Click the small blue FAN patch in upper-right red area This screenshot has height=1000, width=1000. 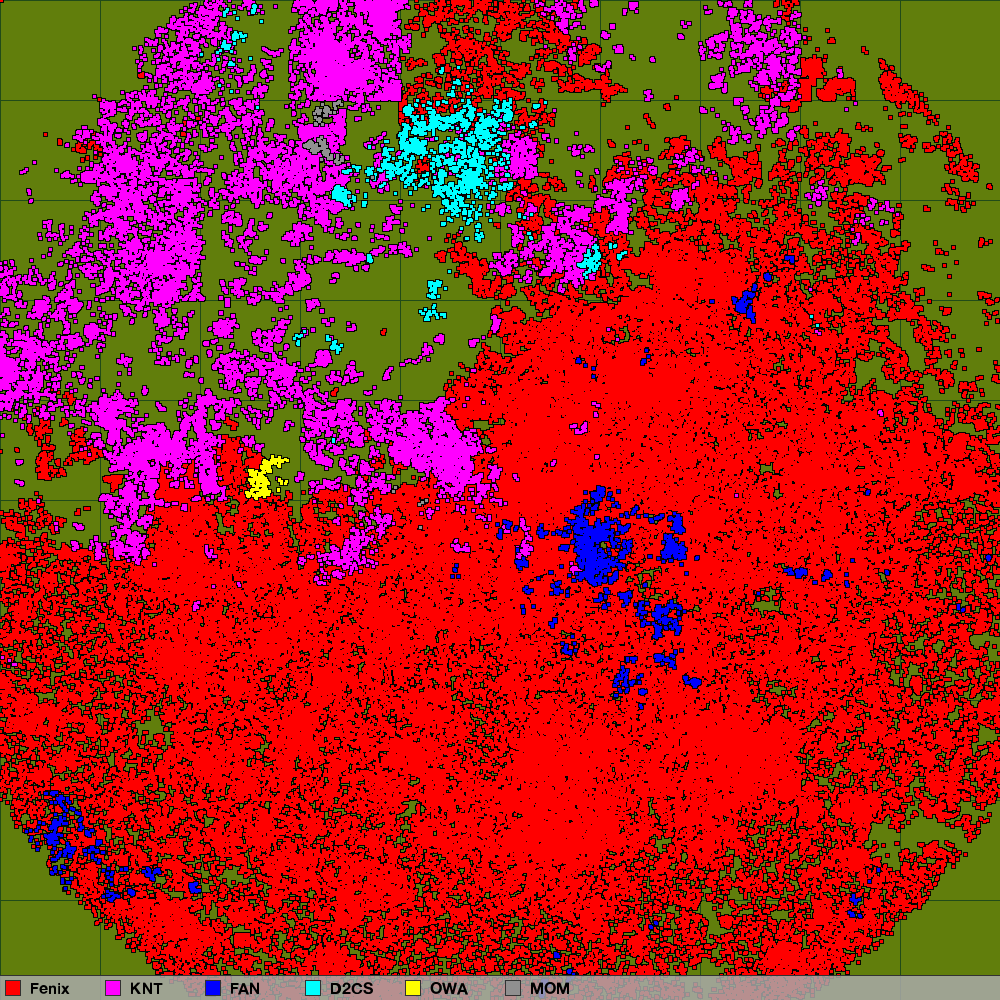coord(745,300)
